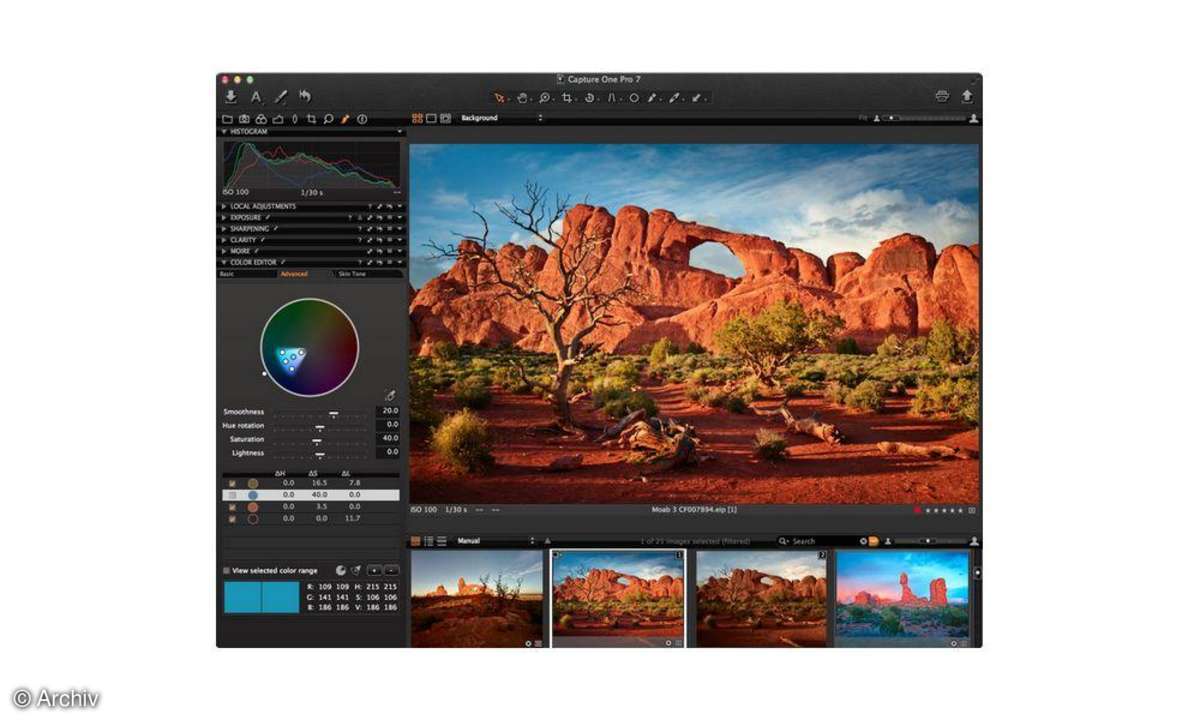Click the blue color preview swatch
The width and height of the screenshot is (1200, 720).
click(x=261, y=597)
